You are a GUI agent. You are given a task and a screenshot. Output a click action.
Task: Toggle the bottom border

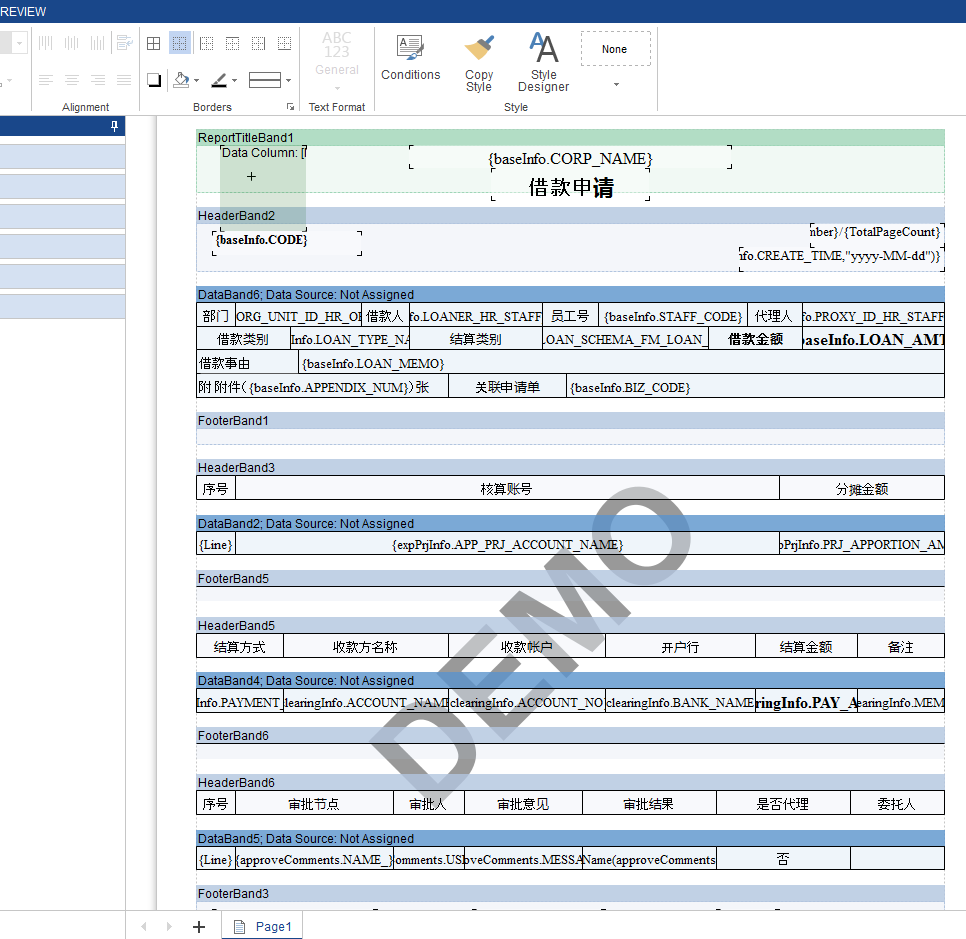(x=284, y=43)
